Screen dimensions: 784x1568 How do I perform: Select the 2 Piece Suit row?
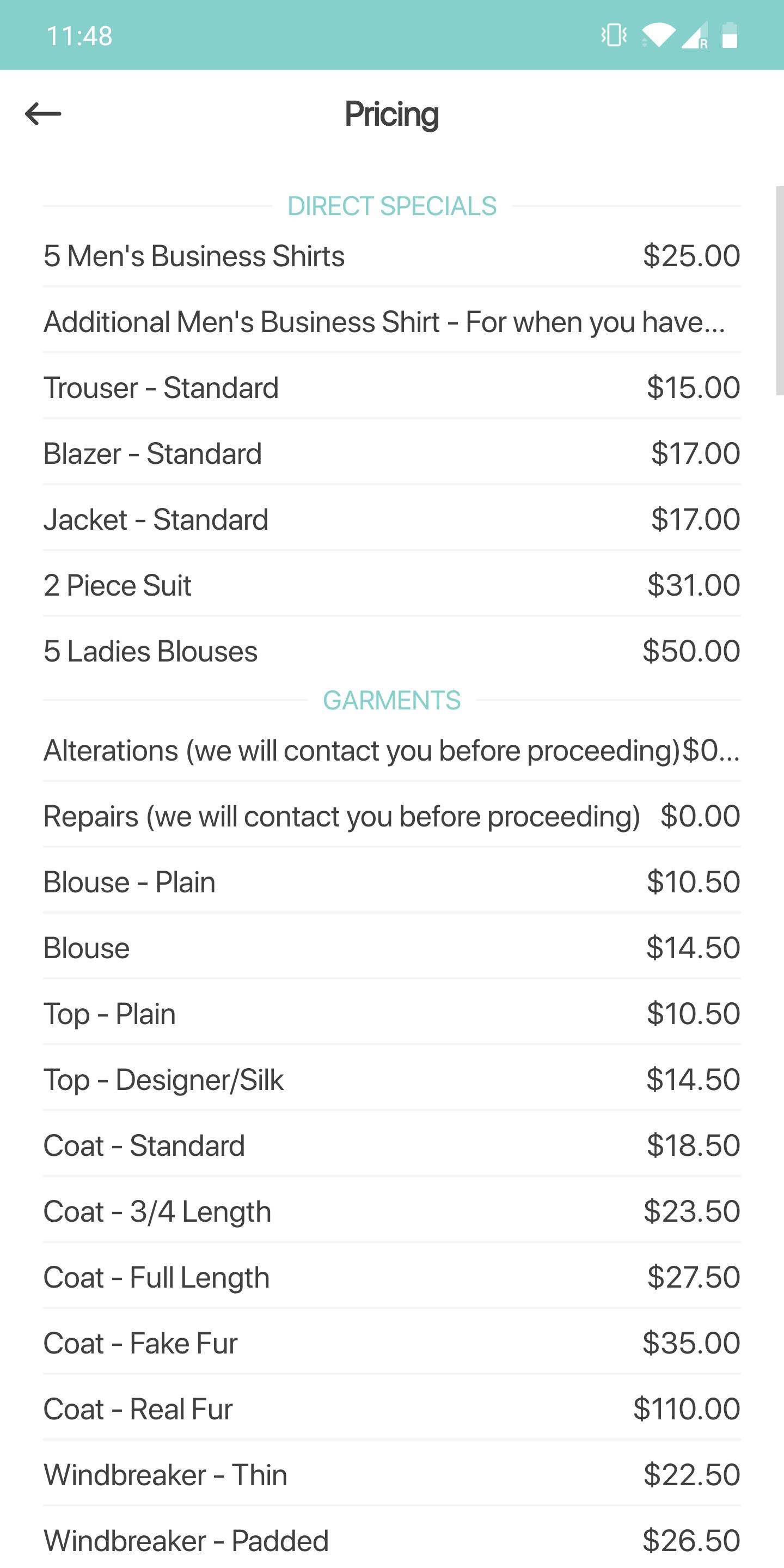[391, 585]
